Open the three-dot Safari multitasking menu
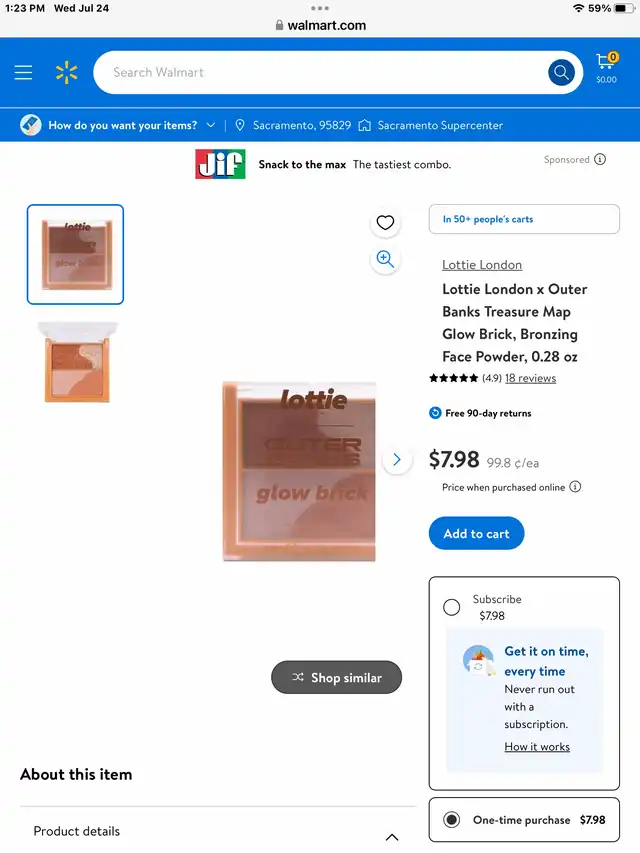The width and height of the screenshot is (640, 853). coord(320,8)
